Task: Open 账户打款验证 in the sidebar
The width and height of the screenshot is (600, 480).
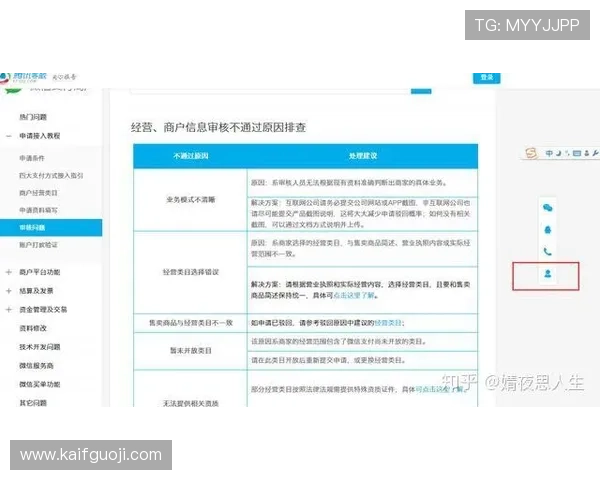Action: pos(38,245)
